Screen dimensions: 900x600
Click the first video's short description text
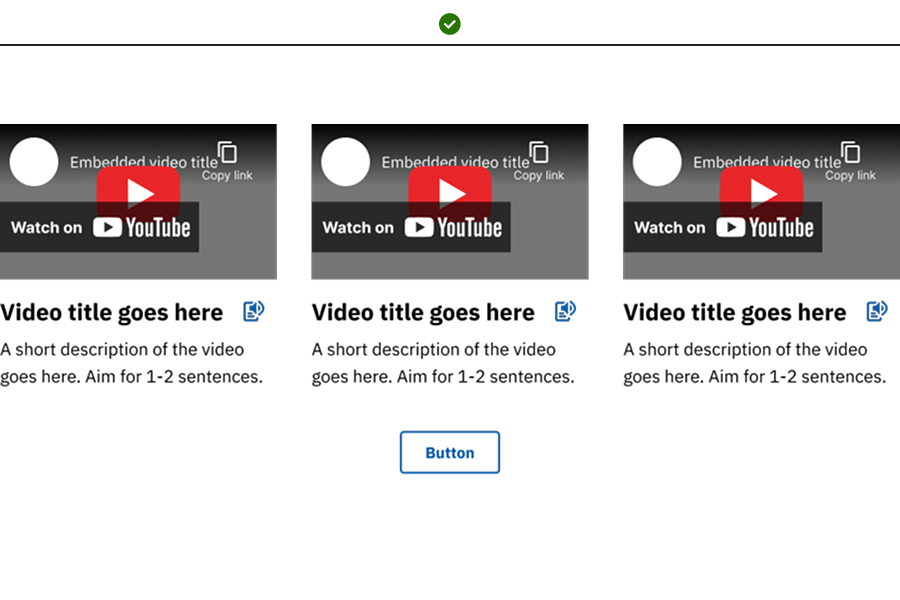(x=131, y=363)
